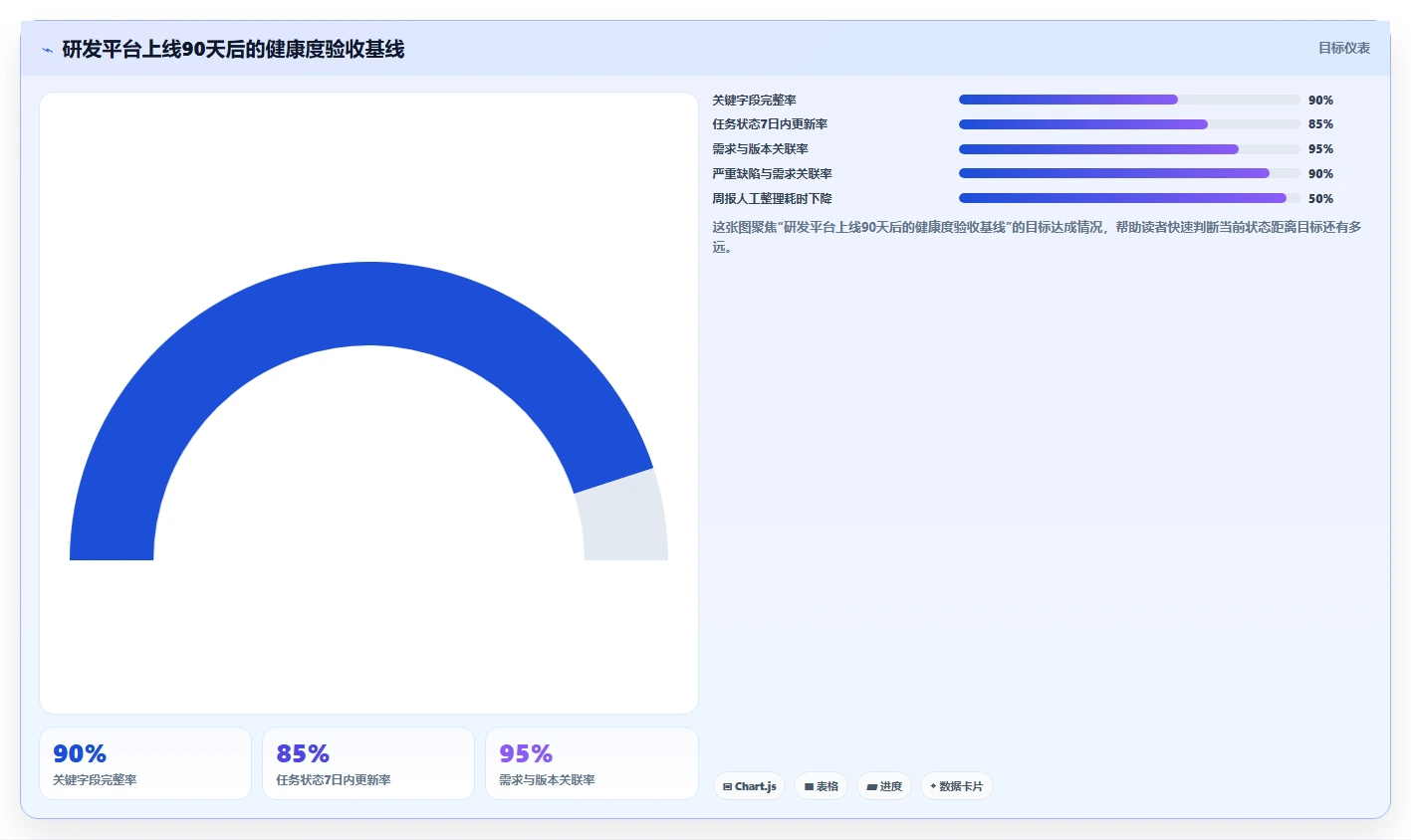Screen dimensions: 1411x840
Task: Select the 关键字段完整率 row label in the list
Action: (754, 100)
